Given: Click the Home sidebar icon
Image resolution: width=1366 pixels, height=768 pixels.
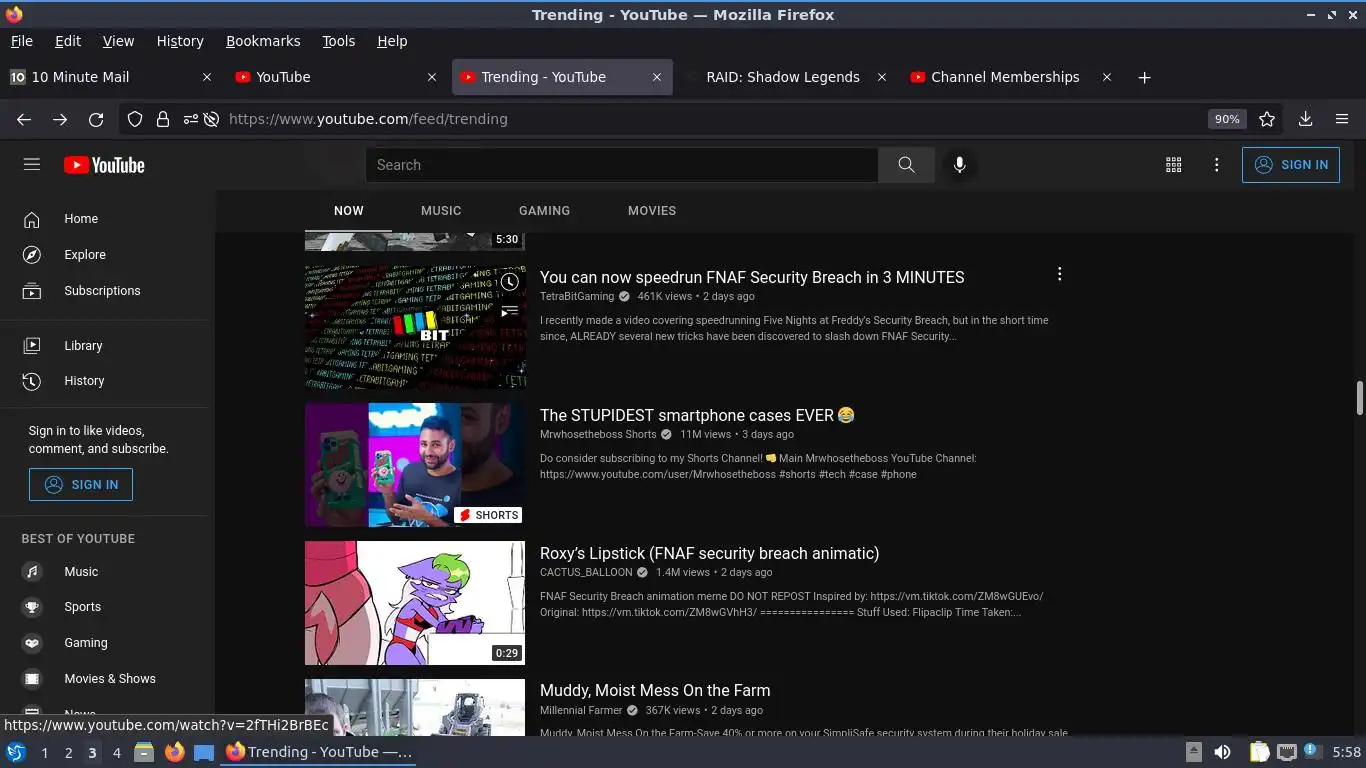Looking at the screenshot, I should 32,219.
